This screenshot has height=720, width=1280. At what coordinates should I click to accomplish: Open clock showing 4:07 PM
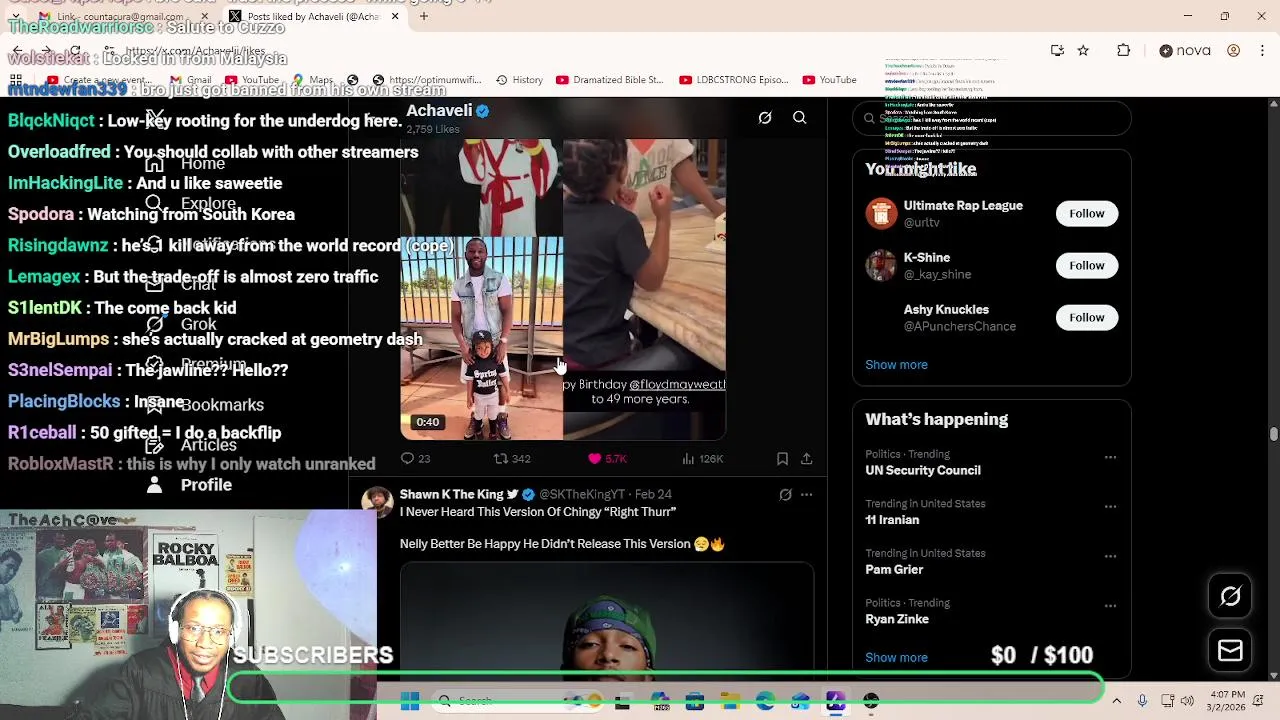tap(1227, 701)
